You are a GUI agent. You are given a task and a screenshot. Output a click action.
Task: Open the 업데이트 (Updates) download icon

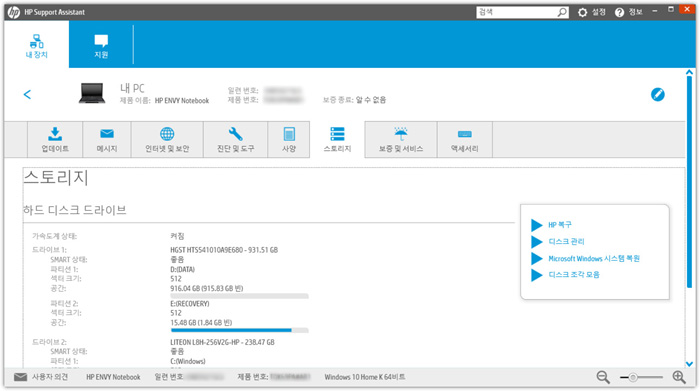pos(55,134)
